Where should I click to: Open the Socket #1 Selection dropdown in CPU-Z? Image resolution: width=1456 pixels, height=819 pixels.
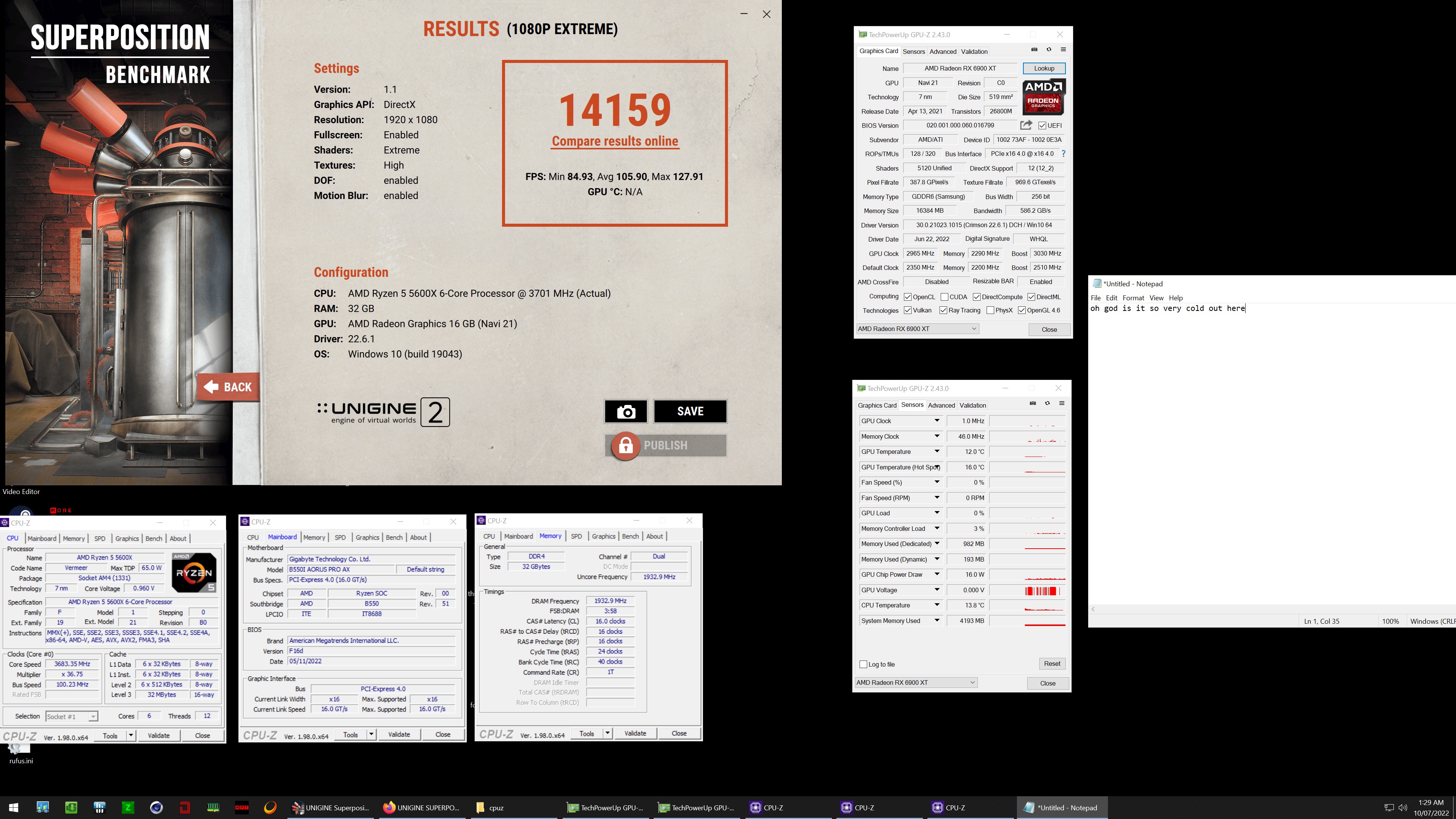coord(71,717)
